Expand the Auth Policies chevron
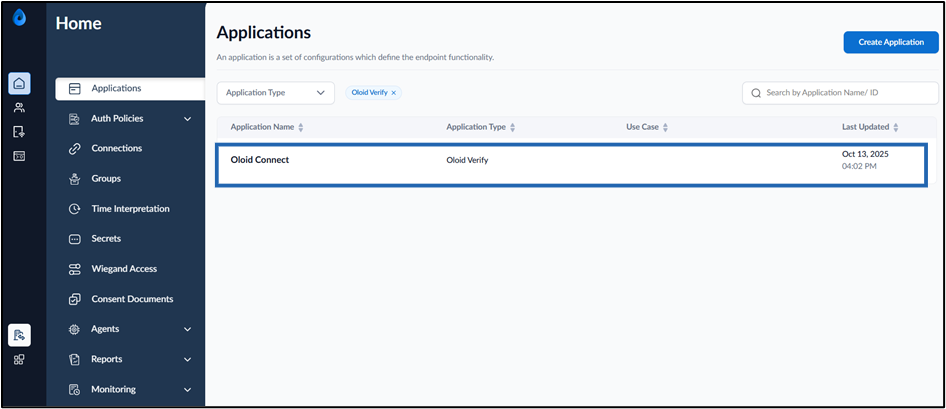The width and height of the screenshot is (946, 409). 187,119
